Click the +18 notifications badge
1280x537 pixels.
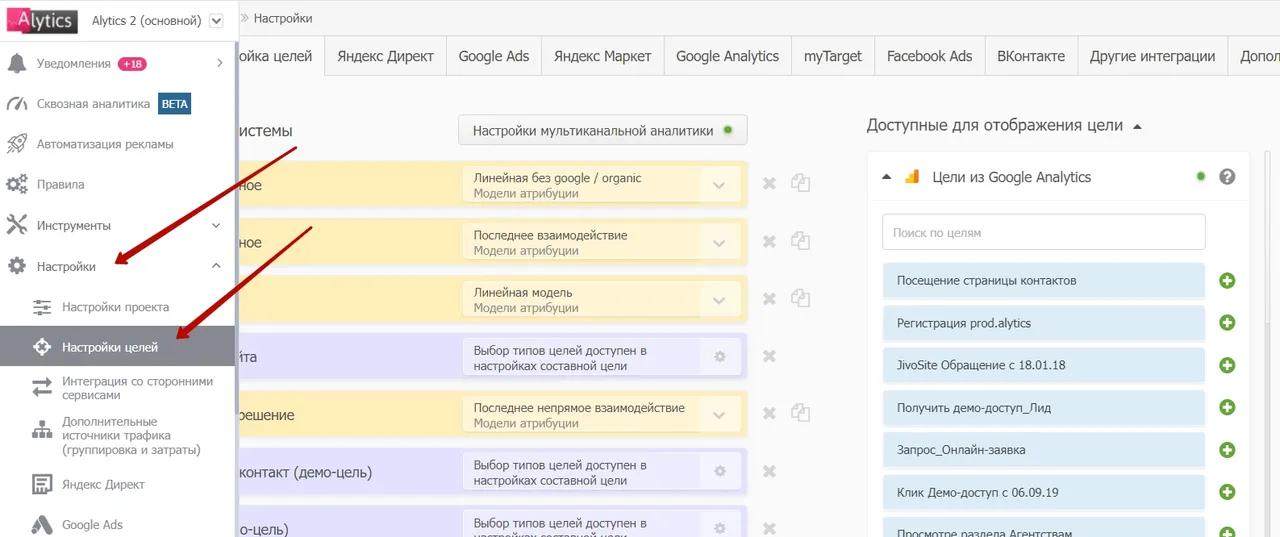coord(132,64)
